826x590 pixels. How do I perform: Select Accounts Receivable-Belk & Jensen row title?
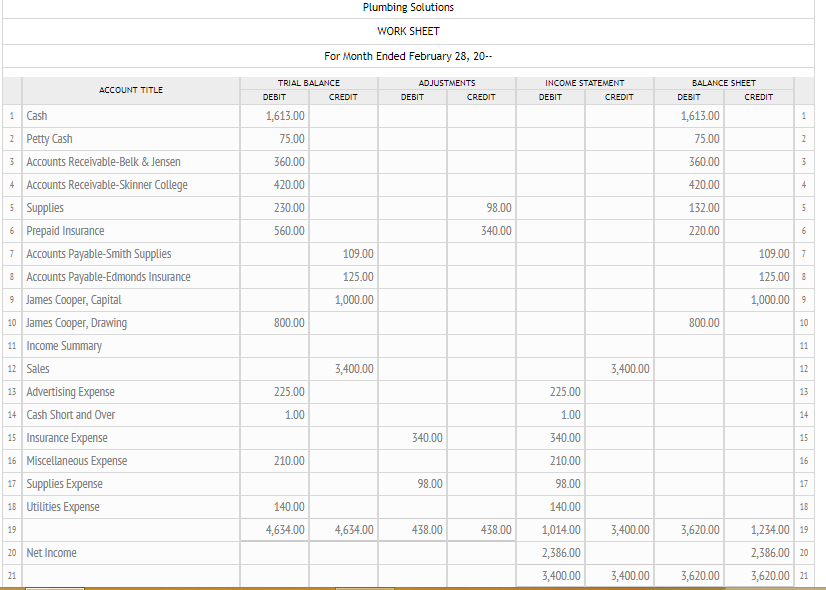(x=131, y=162)
